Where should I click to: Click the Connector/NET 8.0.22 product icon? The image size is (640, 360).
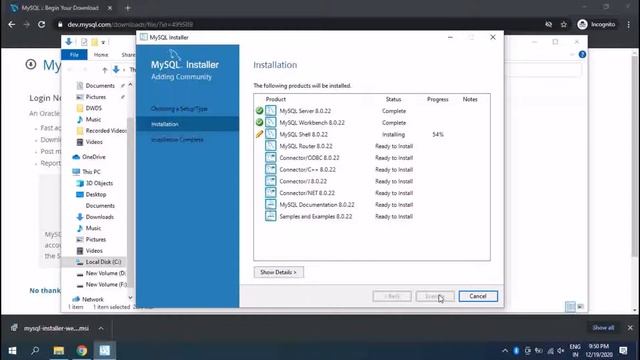[x=271, y=193]
